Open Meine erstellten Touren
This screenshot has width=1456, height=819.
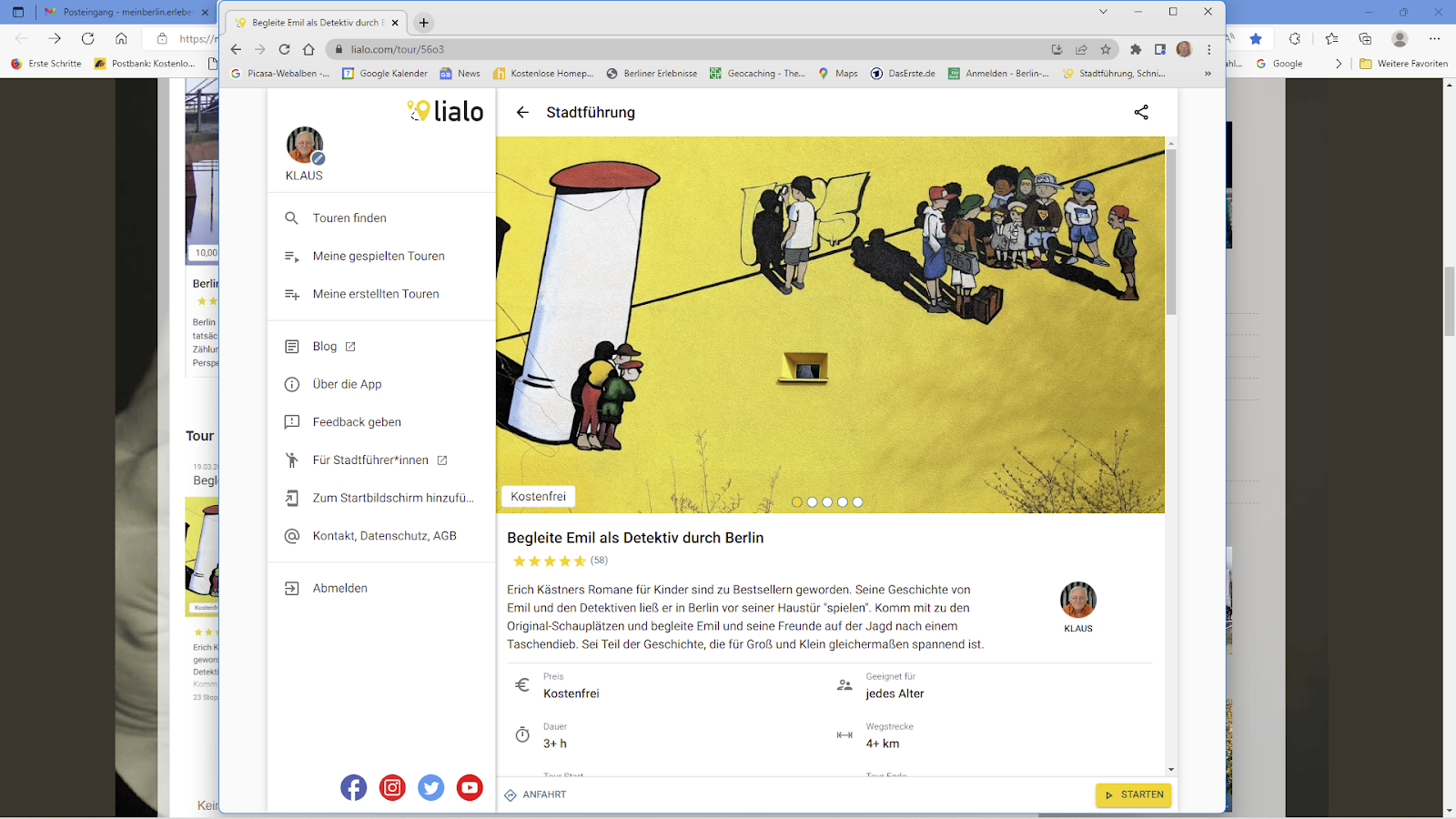coord(381,294)
